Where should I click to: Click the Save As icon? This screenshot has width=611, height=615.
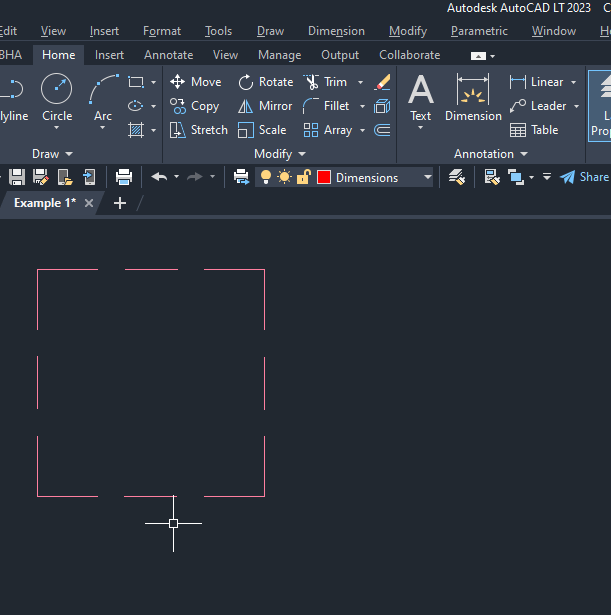[40, 177]
